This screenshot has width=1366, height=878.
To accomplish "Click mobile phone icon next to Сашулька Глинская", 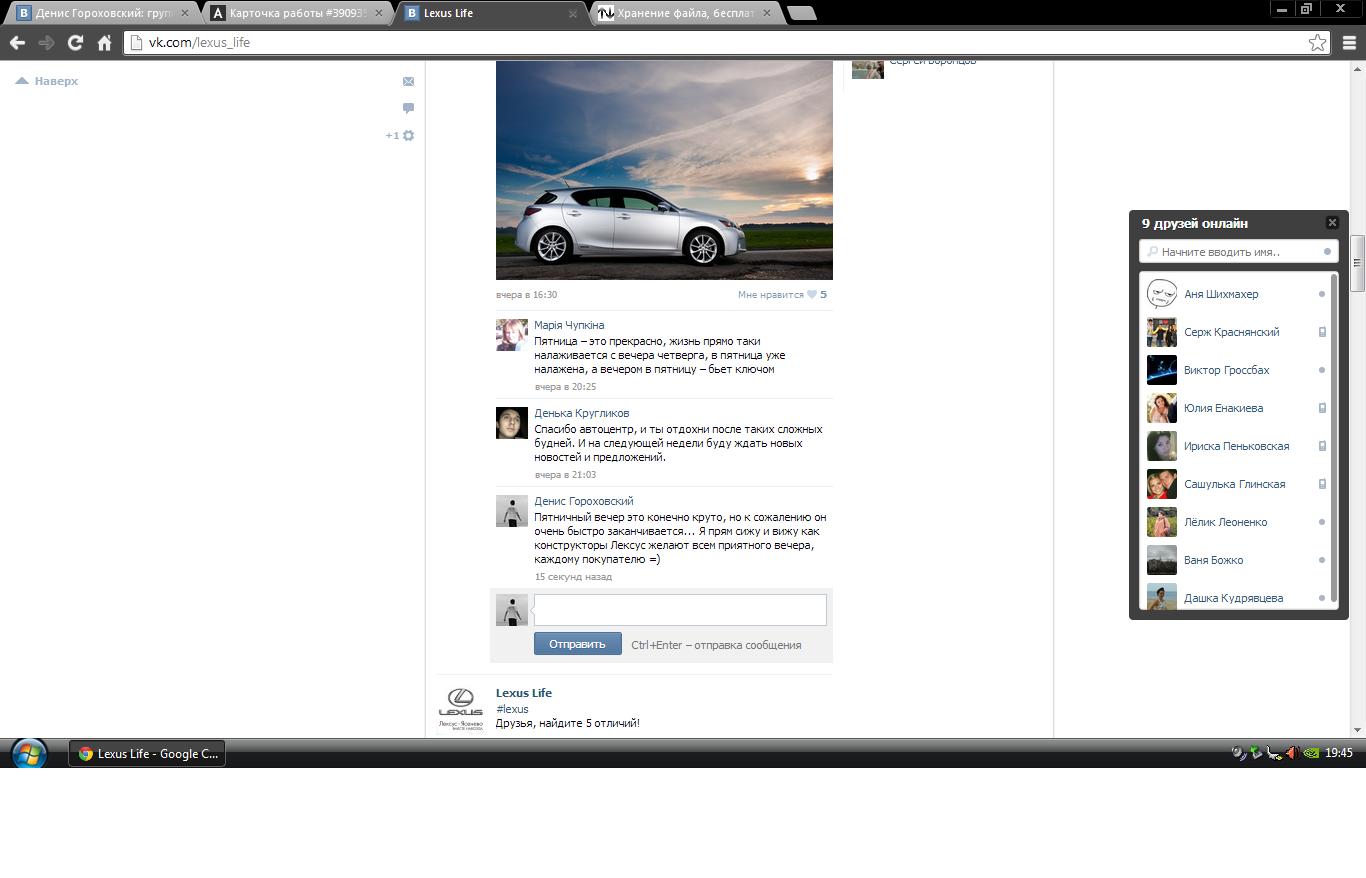I will (x=1322, y=484).
